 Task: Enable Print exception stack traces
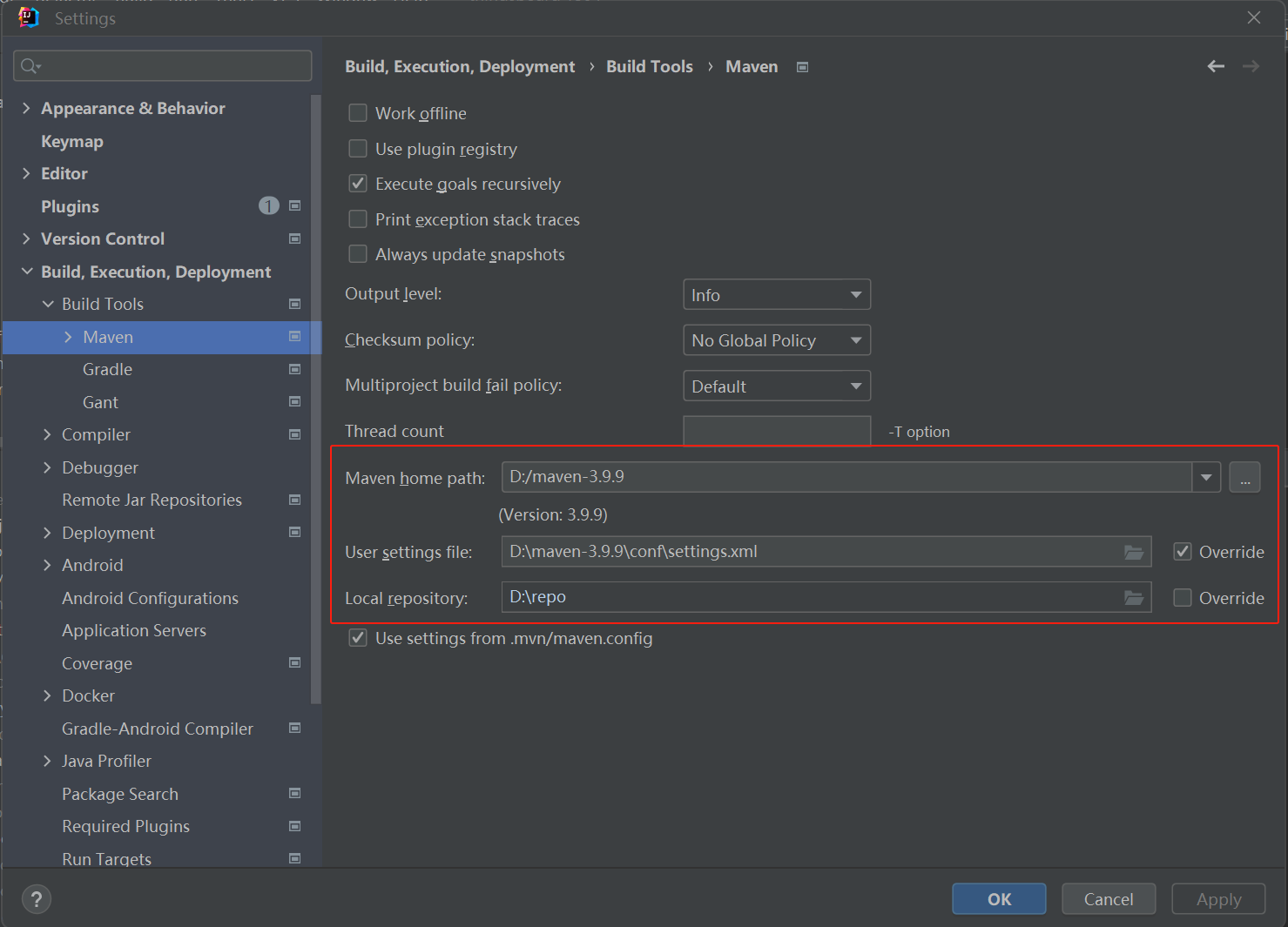[358, 219]
